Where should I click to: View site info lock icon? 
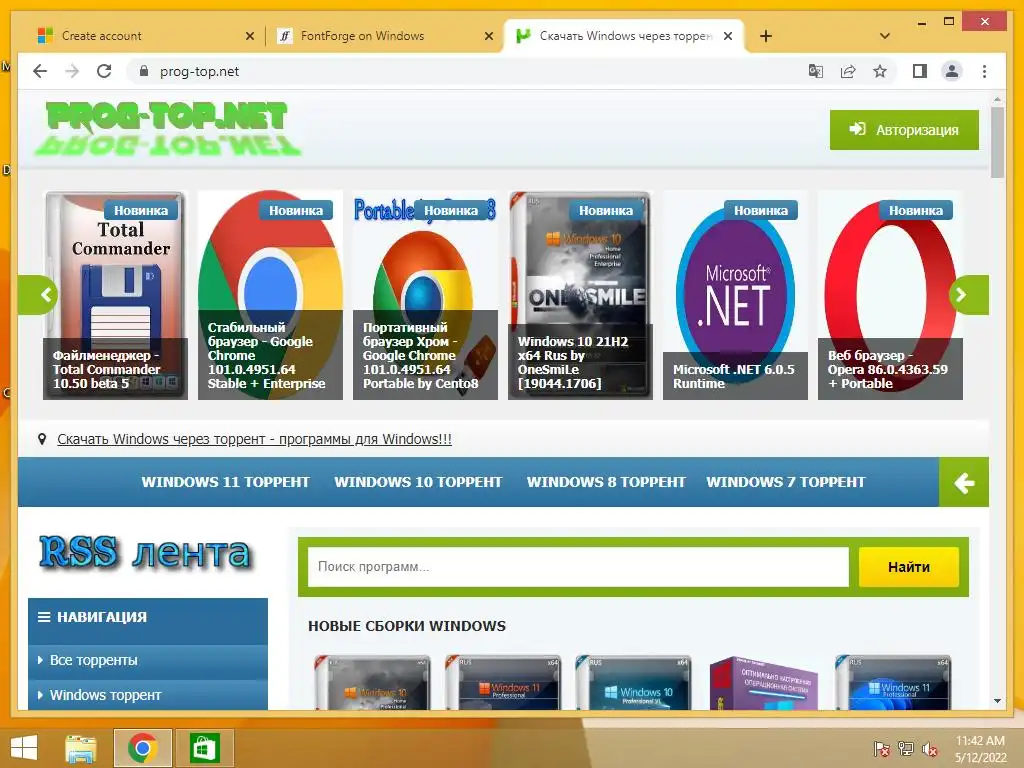click(x=144, y=71)
